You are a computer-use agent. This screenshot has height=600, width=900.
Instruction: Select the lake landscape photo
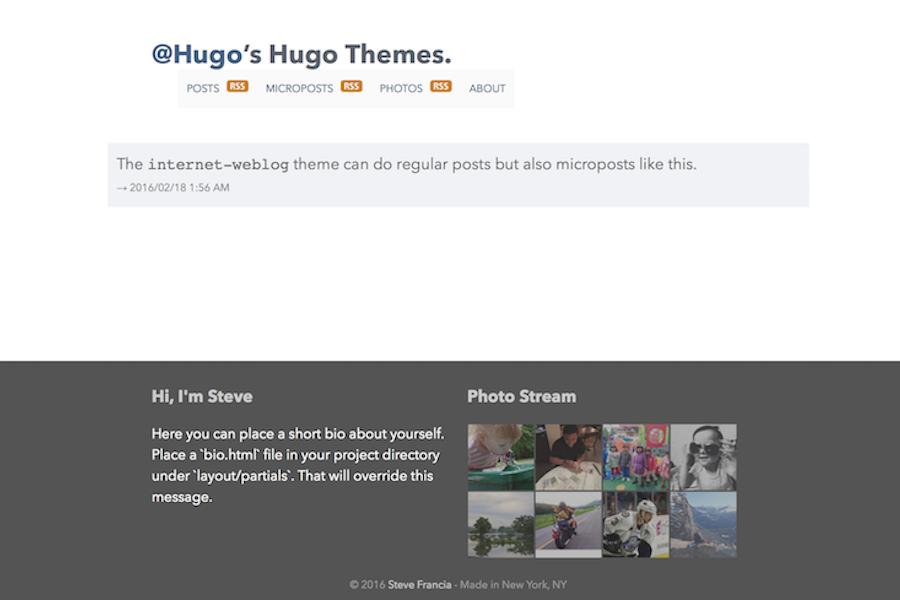pos(499,523)
